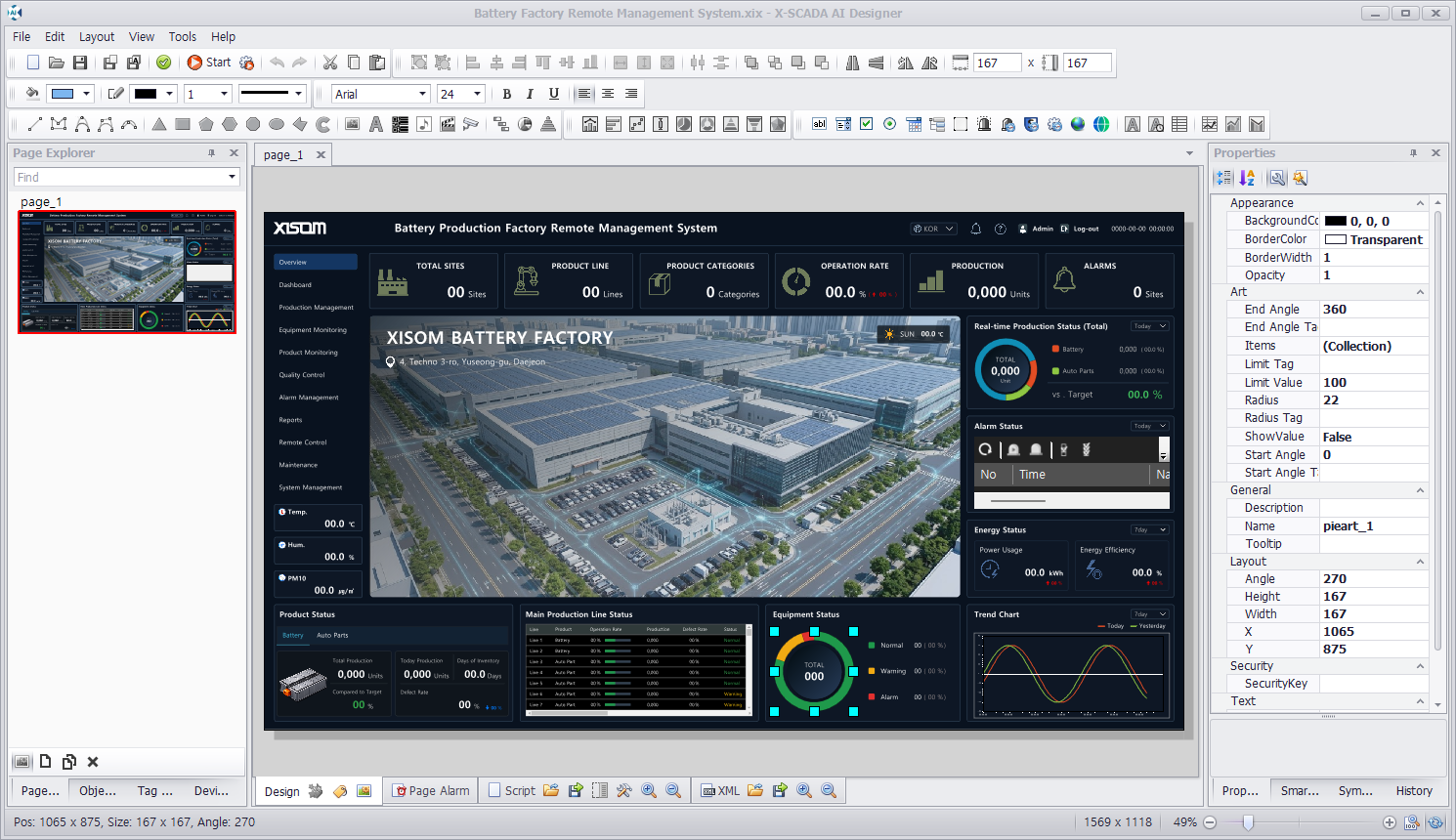Screen dimensions: 1456x840
Task: Click the open folder icon in the toolbar
Action: click(57, 63)
